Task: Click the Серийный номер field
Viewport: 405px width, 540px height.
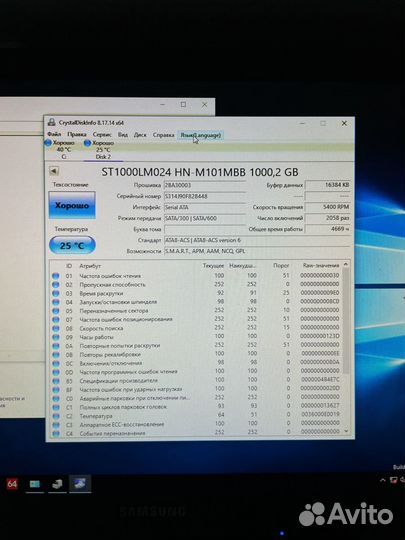Action: pos(205,196)
